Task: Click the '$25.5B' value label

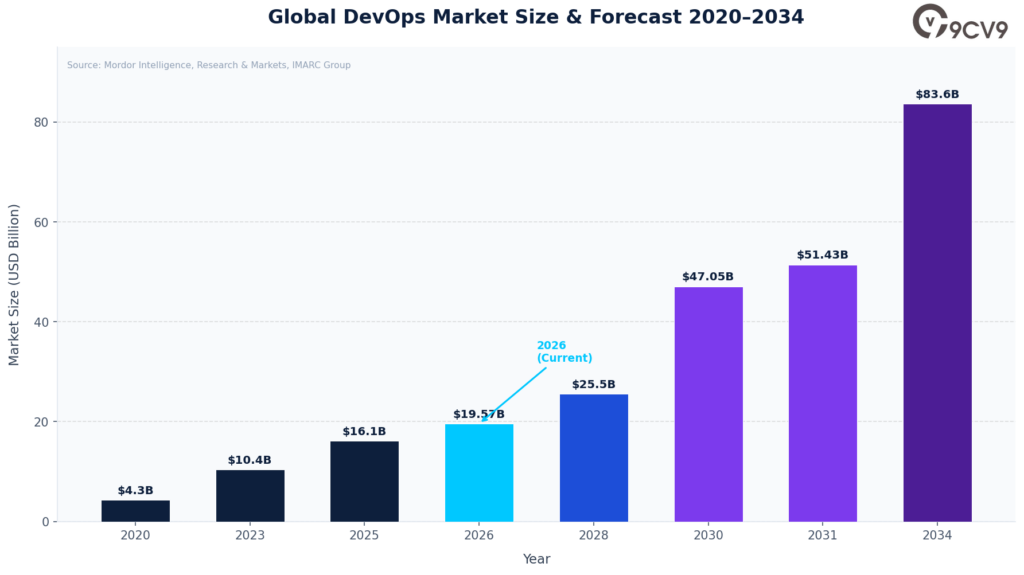Action: pos(594,384)
